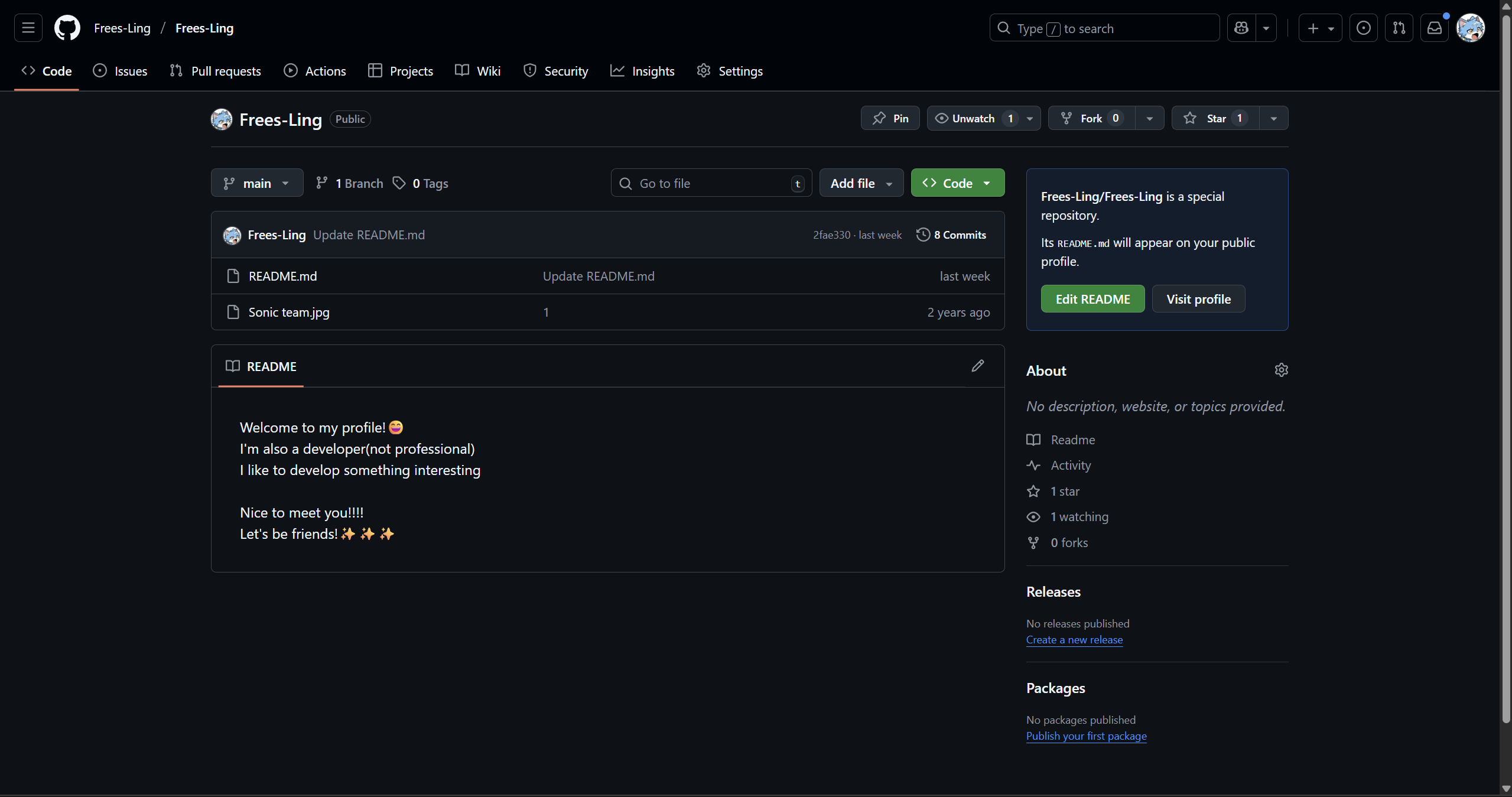Open the hamburger navigation menu

click(x=28, y=28)
